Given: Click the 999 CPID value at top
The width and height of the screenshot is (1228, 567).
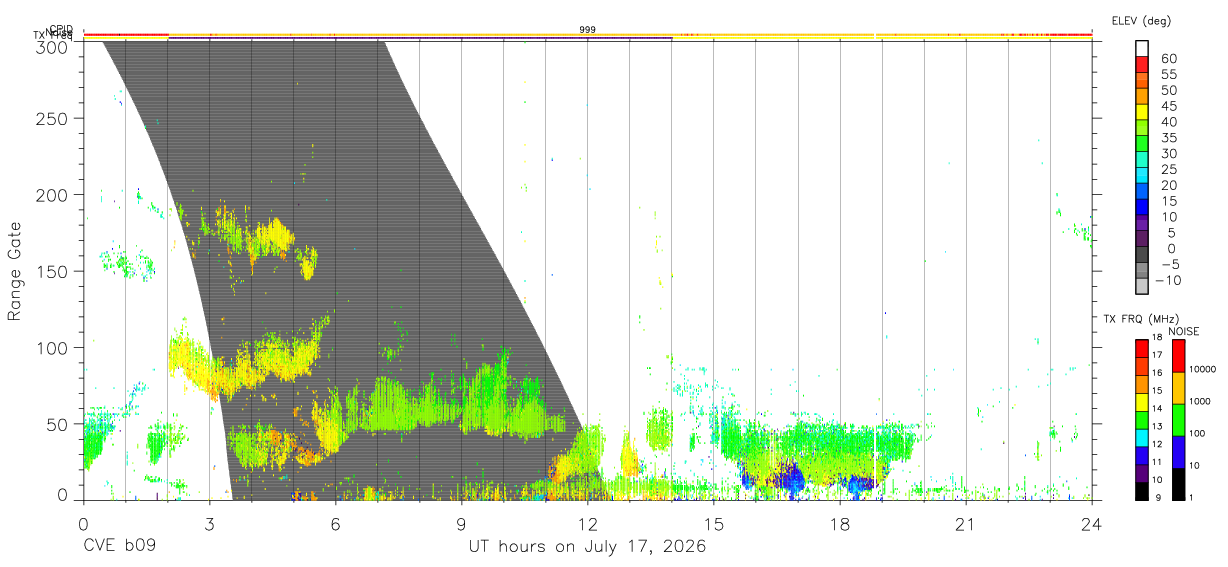Looking at the screenshot, I should 588,30.
